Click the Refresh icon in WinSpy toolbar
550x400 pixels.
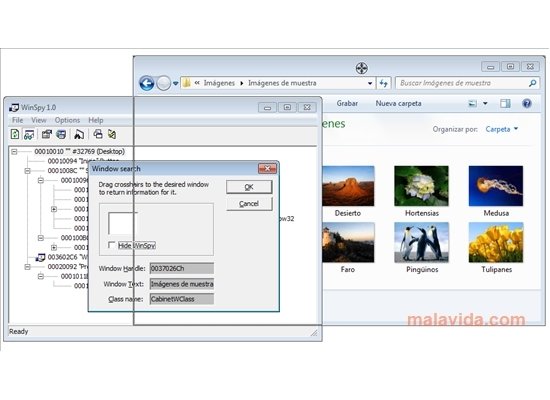[x=15, y=134]
